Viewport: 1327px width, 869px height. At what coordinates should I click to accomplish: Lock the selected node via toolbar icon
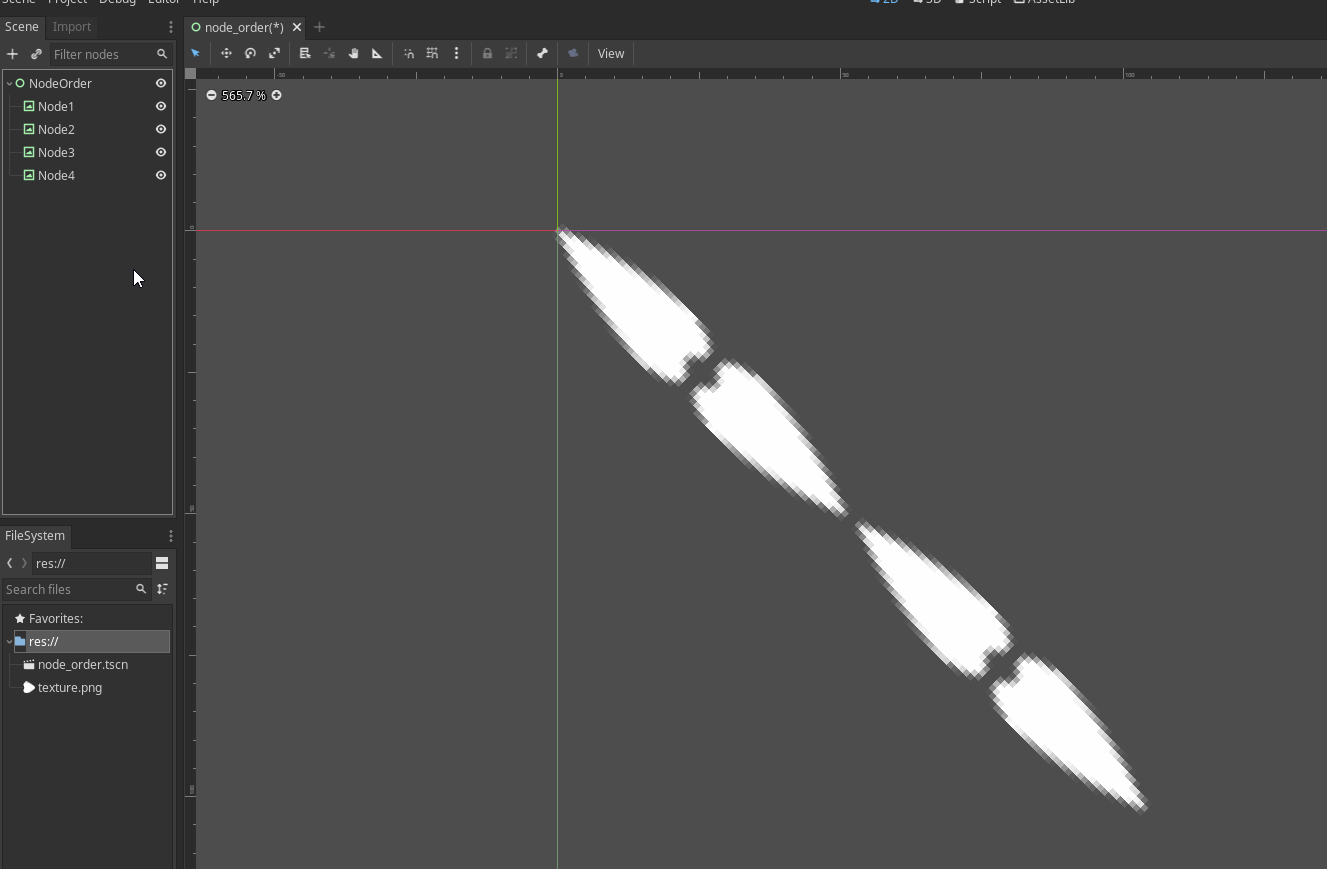click(x=487, y=53)
